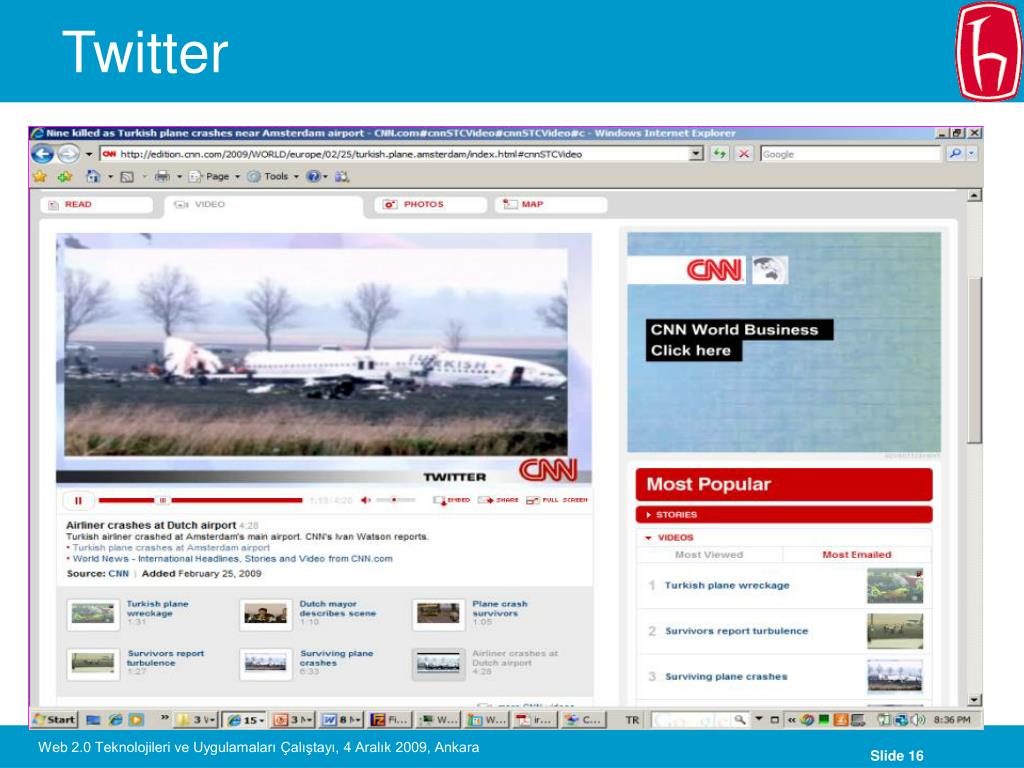Screen dimensions: 1024x768
Task: Open the Windows Start button
Action: pos(54,720)
